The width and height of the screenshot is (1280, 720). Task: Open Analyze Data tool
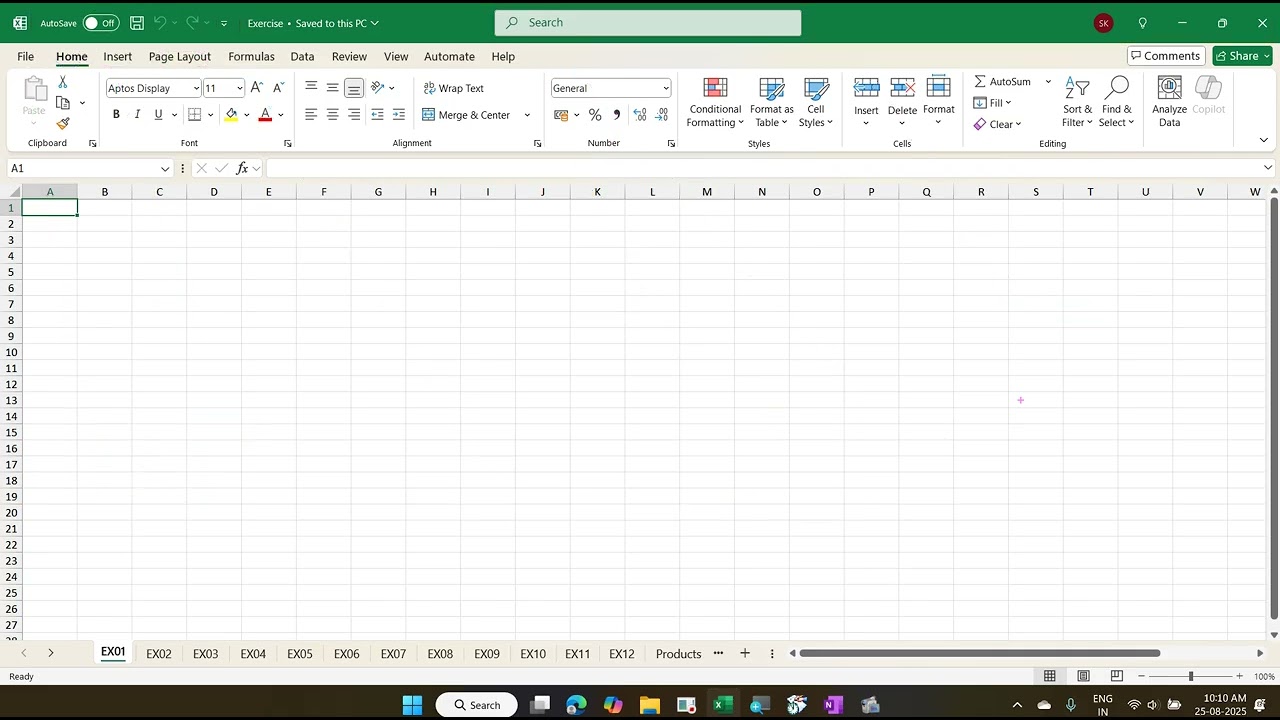1169,102
